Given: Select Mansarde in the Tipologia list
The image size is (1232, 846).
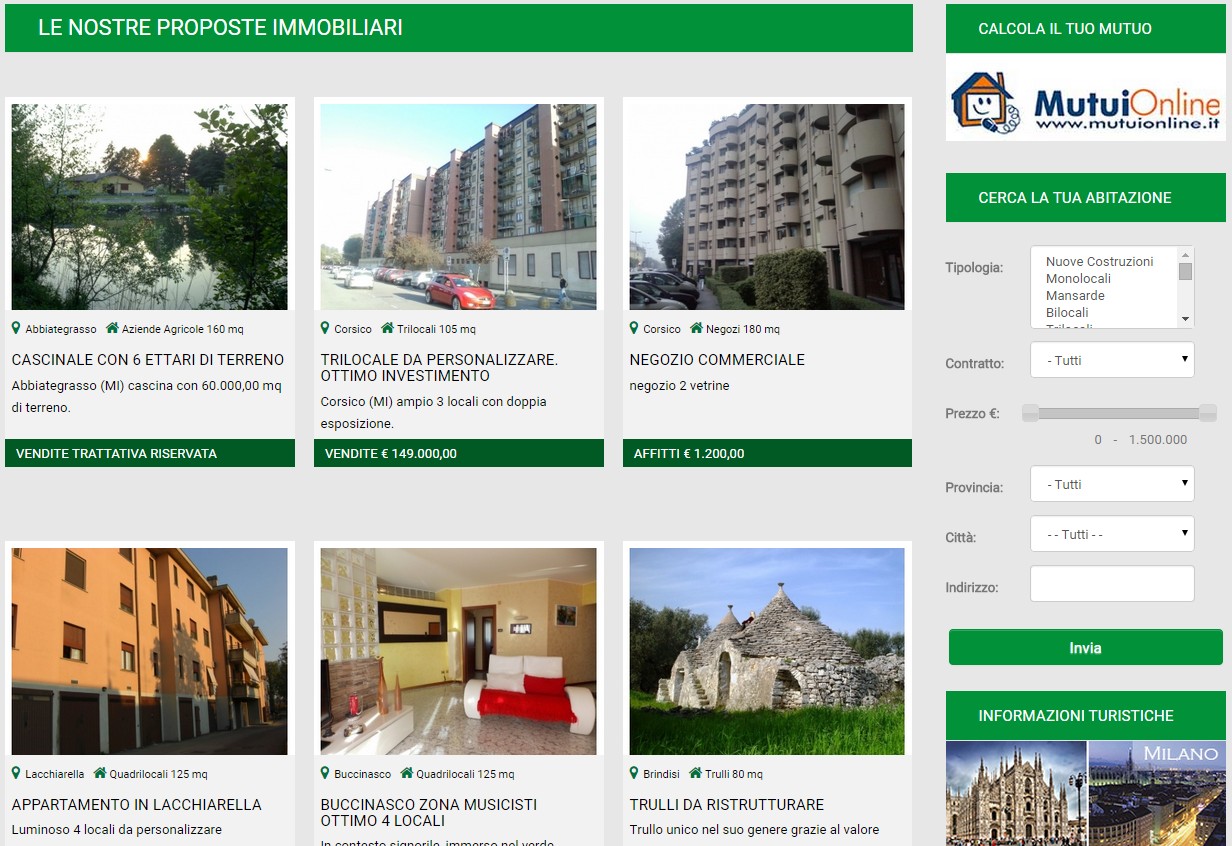Looking at the screenshot, I should 1075,295.
